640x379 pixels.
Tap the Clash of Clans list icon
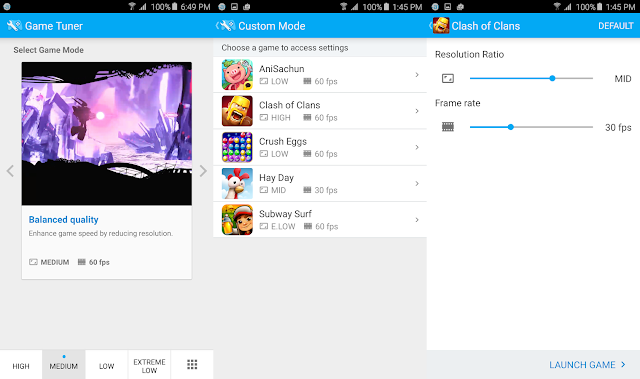[x=237, y=111]
